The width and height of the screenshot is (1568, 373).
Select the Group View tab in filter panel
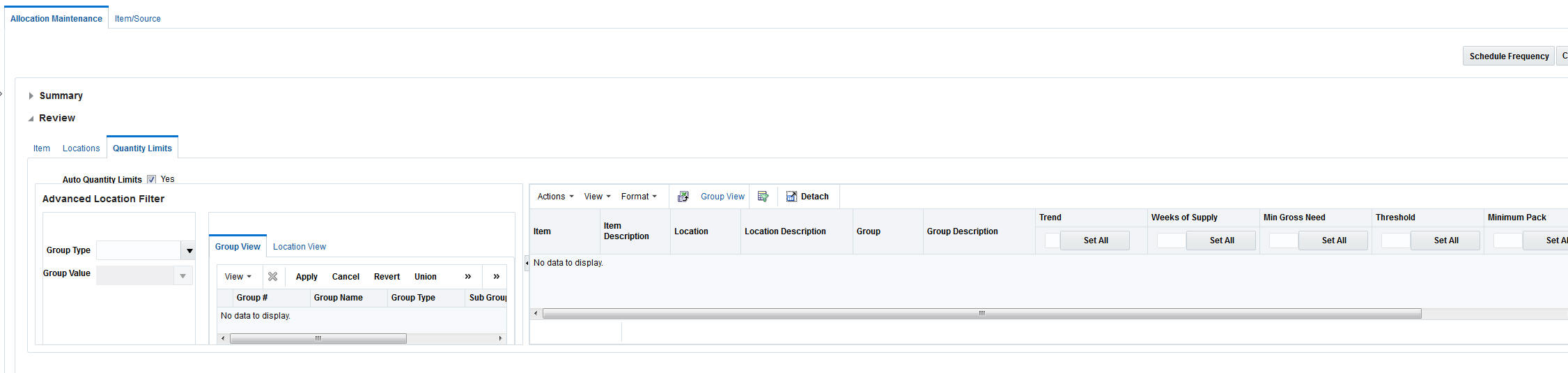[x=238, y=247]
